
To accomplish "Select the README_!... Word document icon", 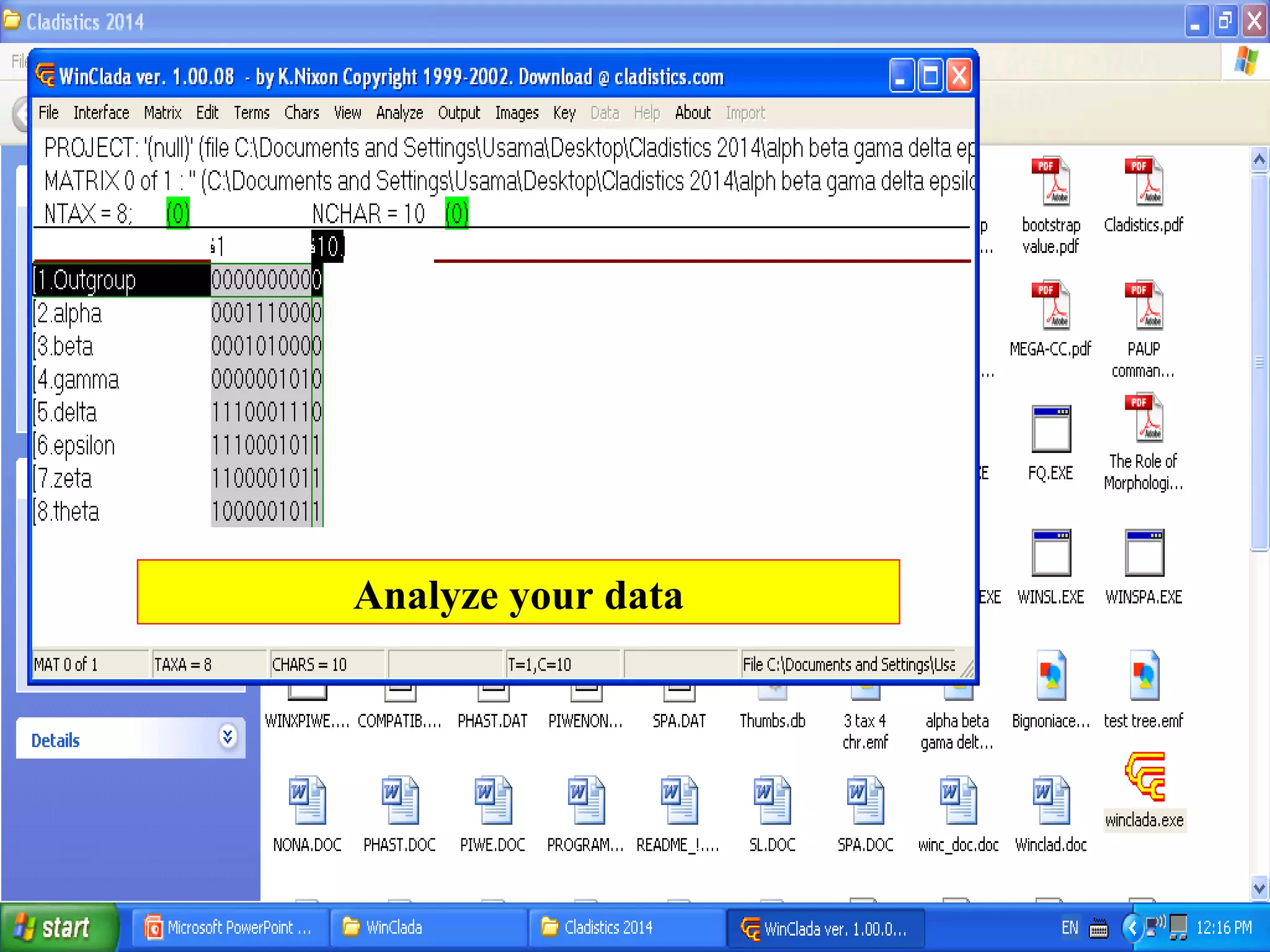I will (x=679, y=800).
